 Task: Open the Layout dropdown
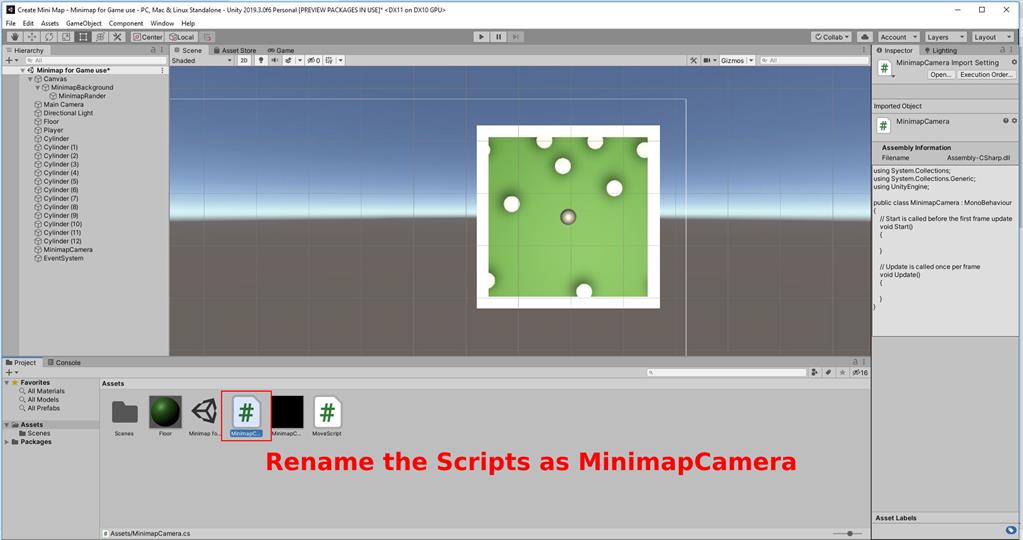[992, 37]
